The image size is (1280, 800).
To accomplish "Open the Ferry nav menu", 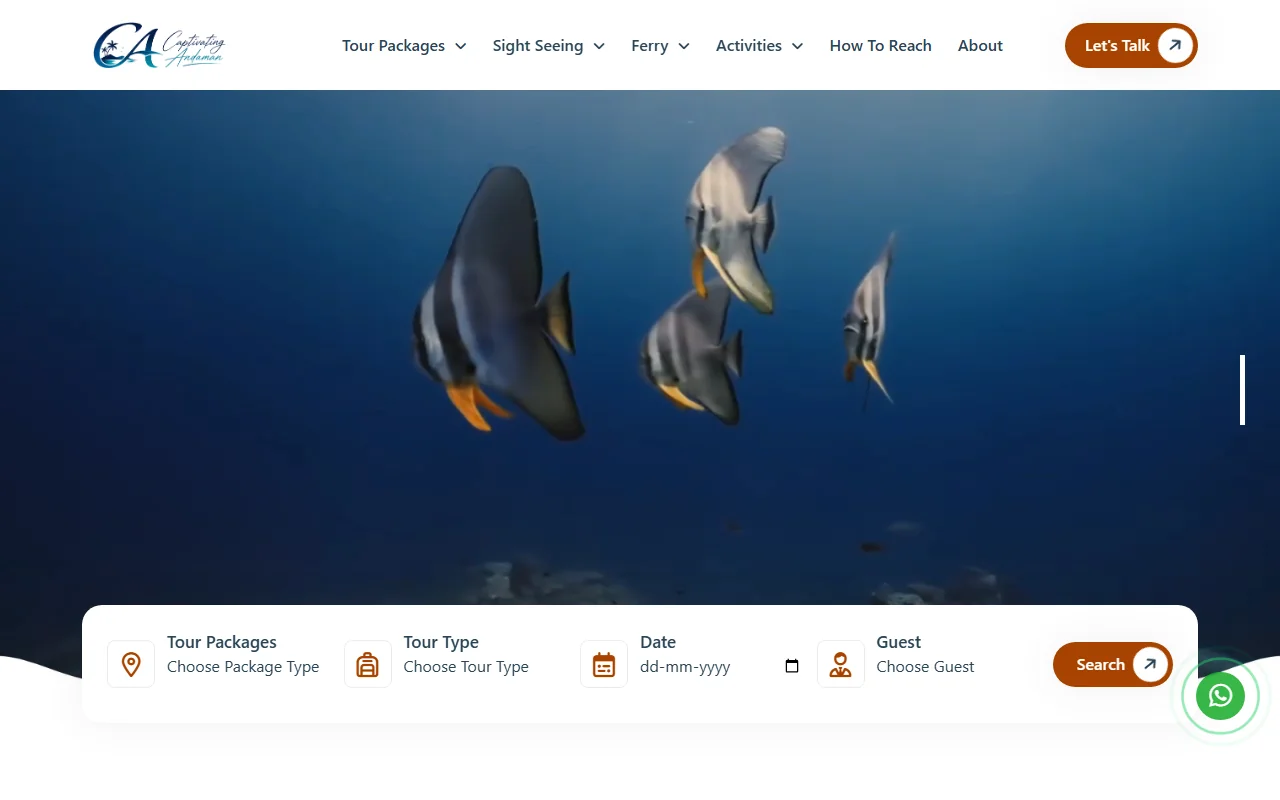I will [x=650, y=46].
